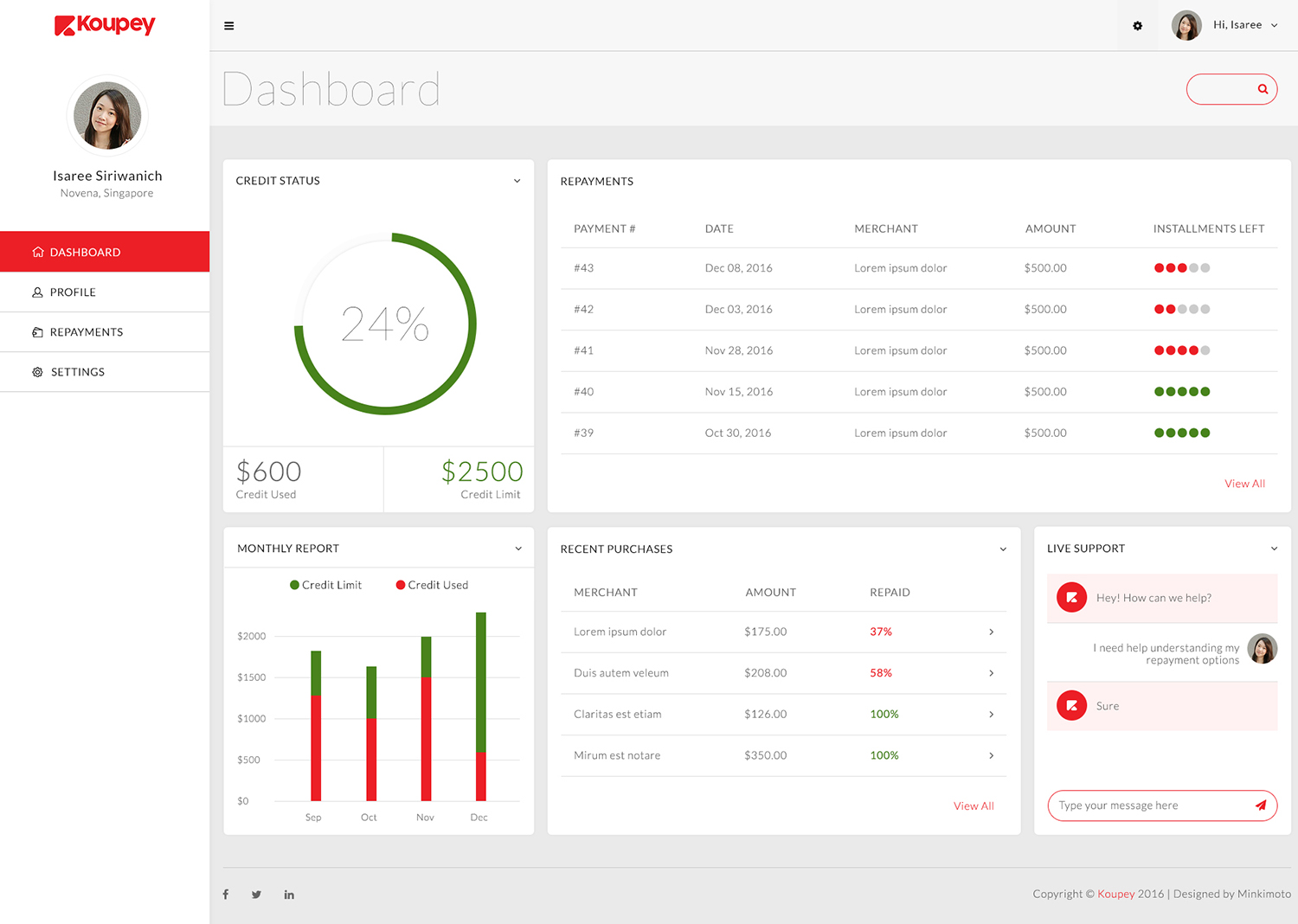Click the Dashboard home icon in sidebar

pyautogui.click(x=38, y=252)
